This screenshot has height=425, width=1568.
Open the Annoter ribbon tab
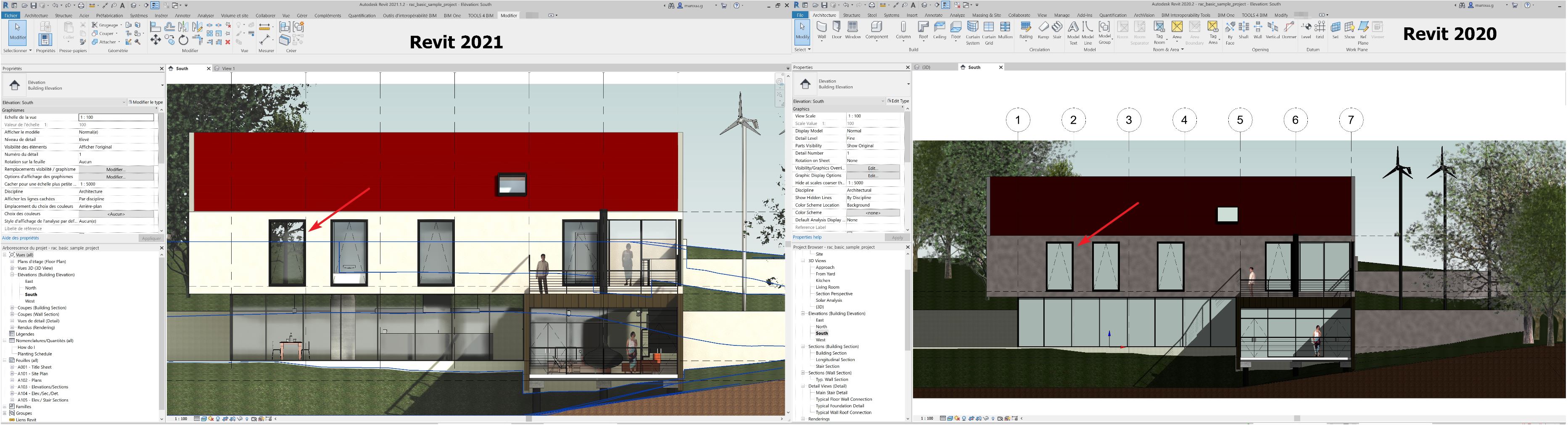click(x=182, y=16)
